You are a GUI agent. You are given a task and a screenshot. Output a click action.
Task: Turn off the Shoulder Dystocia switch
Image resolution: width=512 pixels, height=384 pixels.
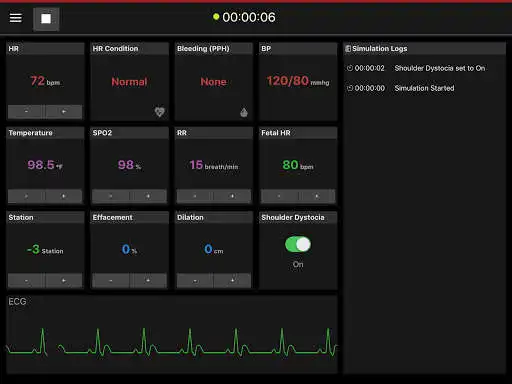click(298, 244)
